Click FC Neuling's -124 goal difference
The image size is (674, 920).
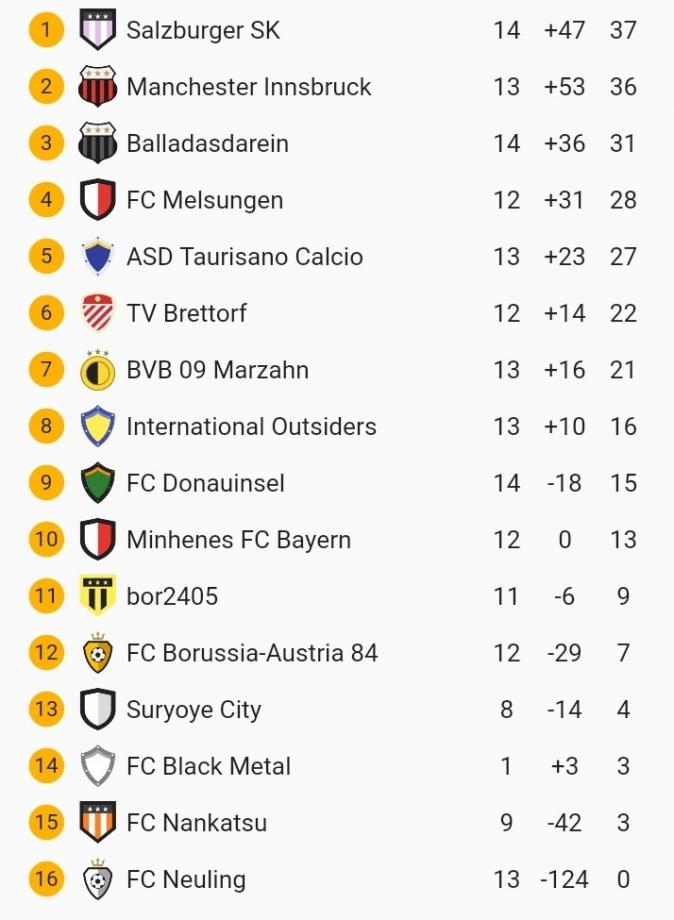click(564, 880)
